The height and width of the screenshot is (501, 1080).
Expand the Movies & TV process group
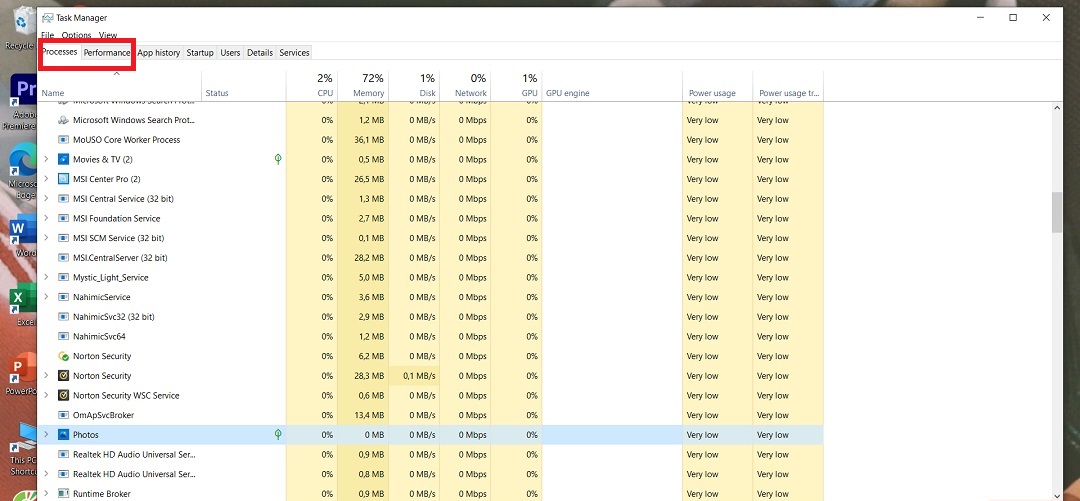point(46,159)
